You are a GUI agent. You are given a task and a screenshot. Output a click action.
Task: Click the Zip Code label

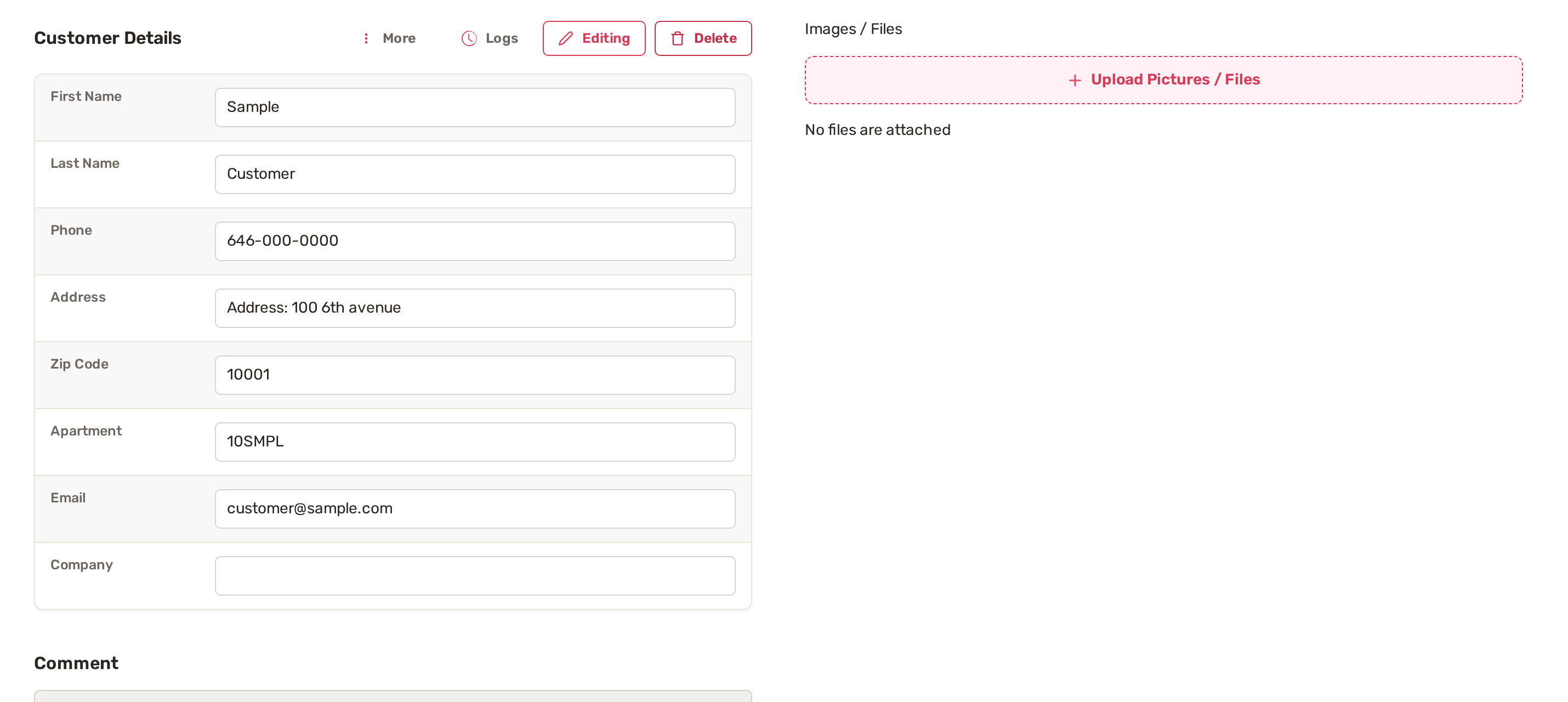79,364
